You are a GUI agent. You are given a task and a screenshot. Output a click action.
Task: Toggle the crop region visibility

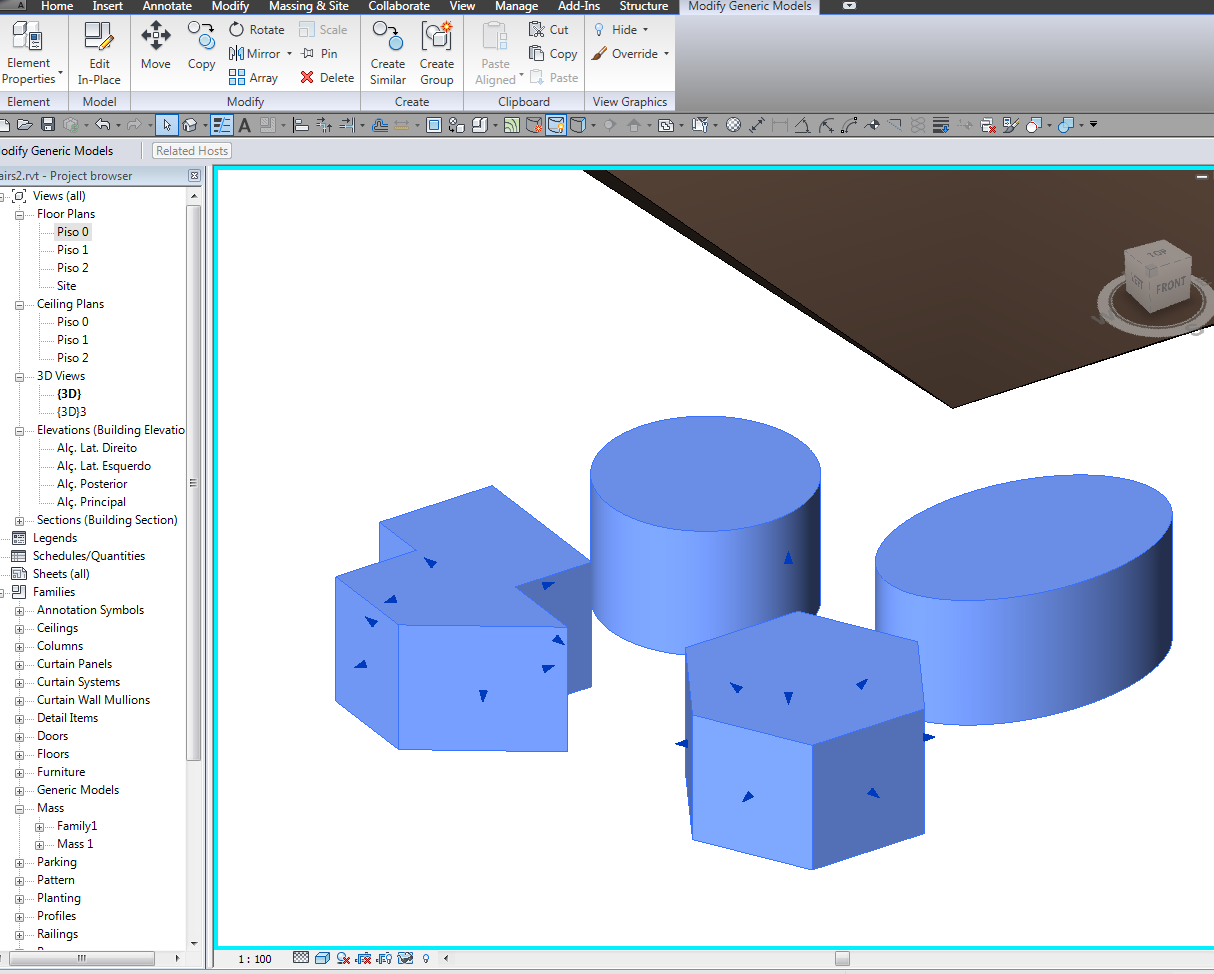point(364,958)
